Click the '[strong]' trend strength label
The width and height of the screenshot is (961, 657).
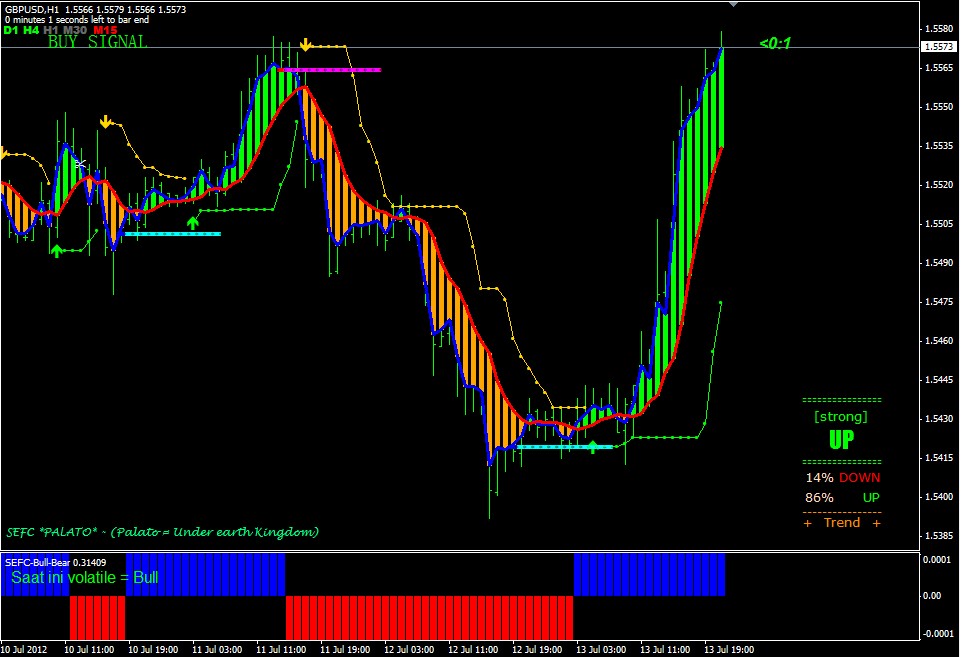click(x=841, y=417)
